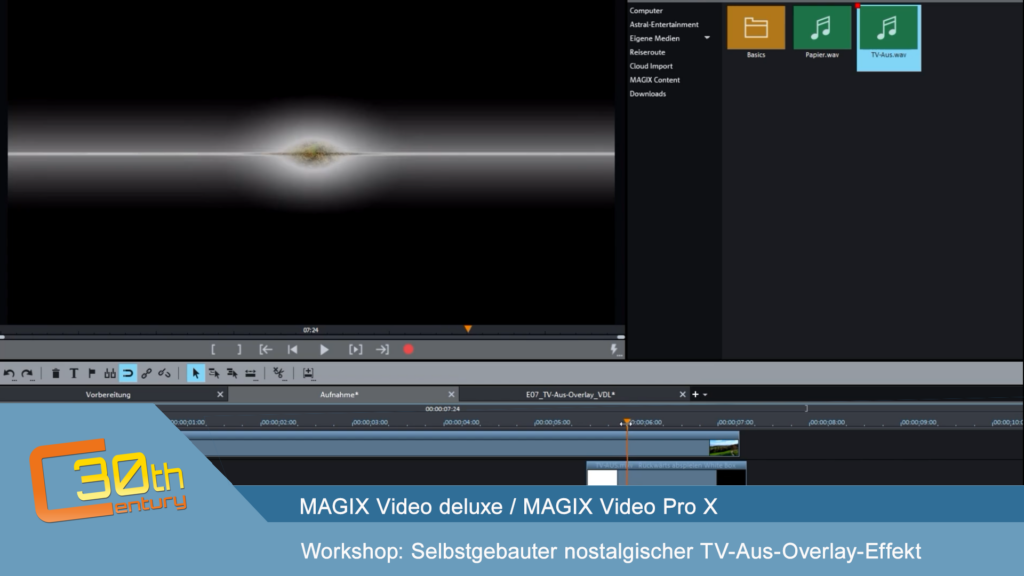Open the Downloads location
Image resolution: width=1024 pixels, height=576 pixels.
(x=648, y=93)
